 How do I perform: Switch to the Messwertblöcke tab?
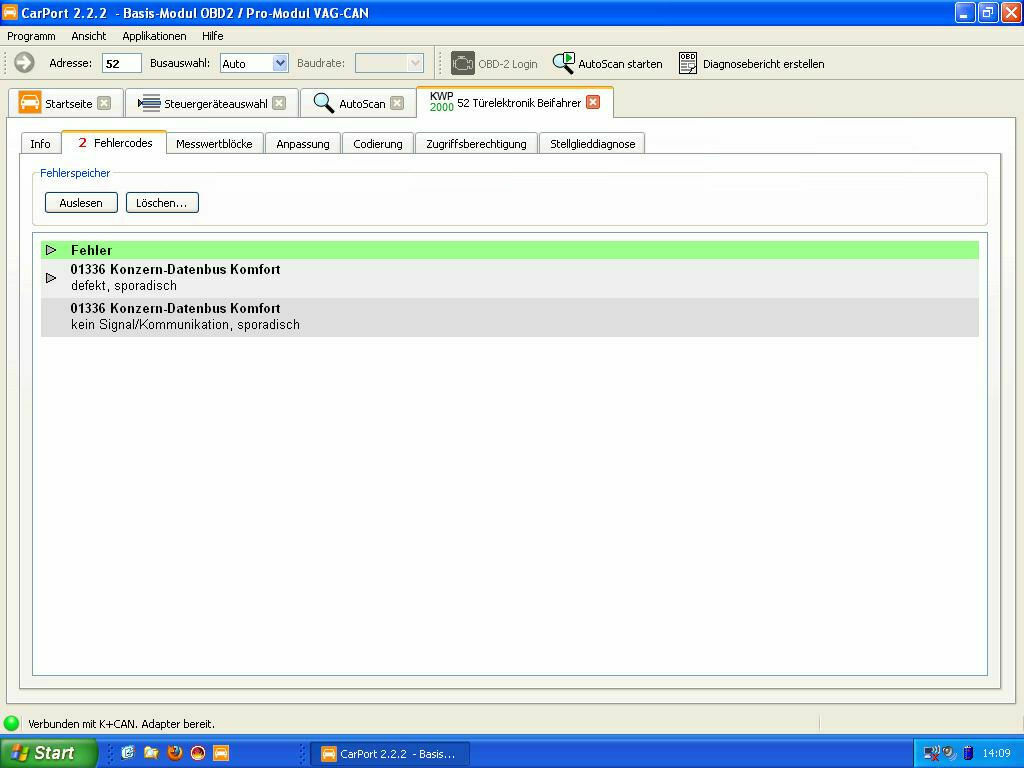pyautogui.click(x=214, y=144)
